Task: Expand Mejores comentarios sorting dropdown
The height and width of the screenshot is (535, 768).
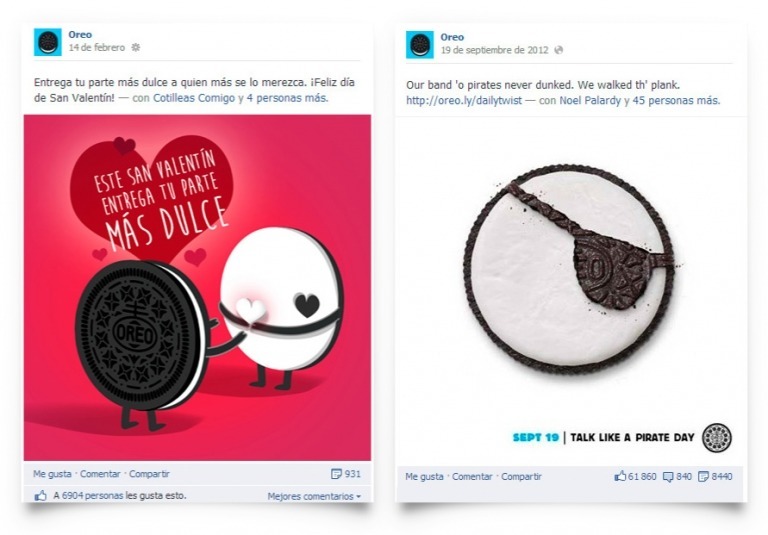Action: pos(314,496)
